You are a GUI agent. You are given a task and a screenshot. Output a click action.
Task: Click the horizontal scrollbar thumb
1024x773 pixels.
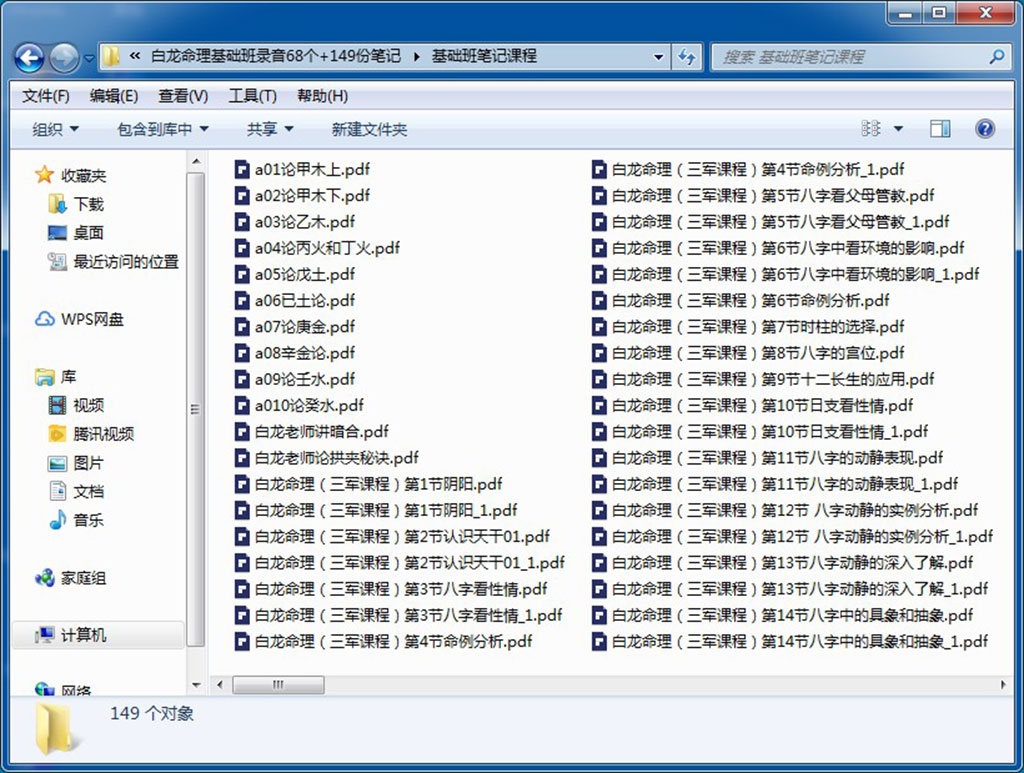[278, 685]
